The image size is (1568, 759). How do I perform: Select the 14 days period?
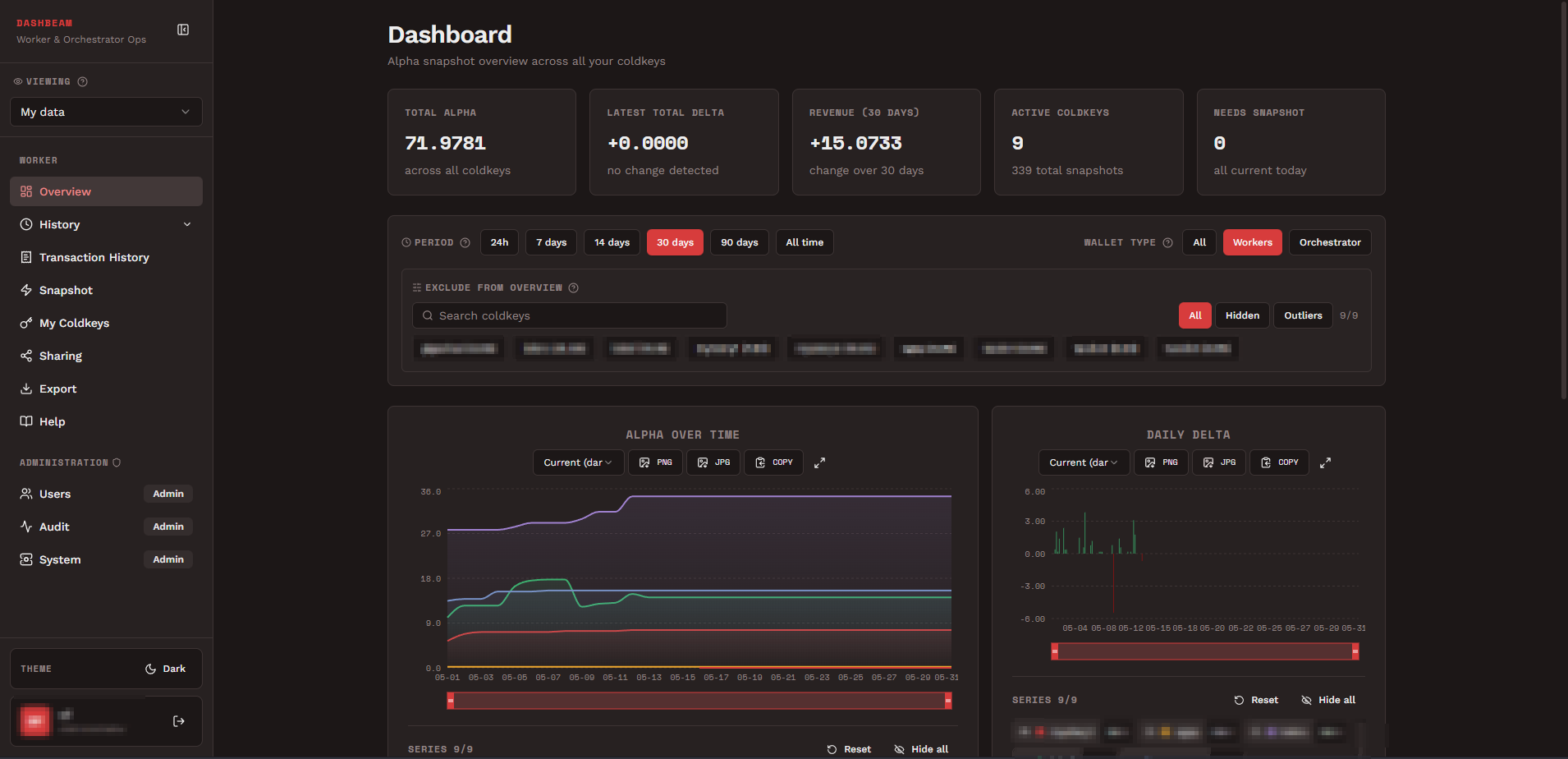click(612, 242)
